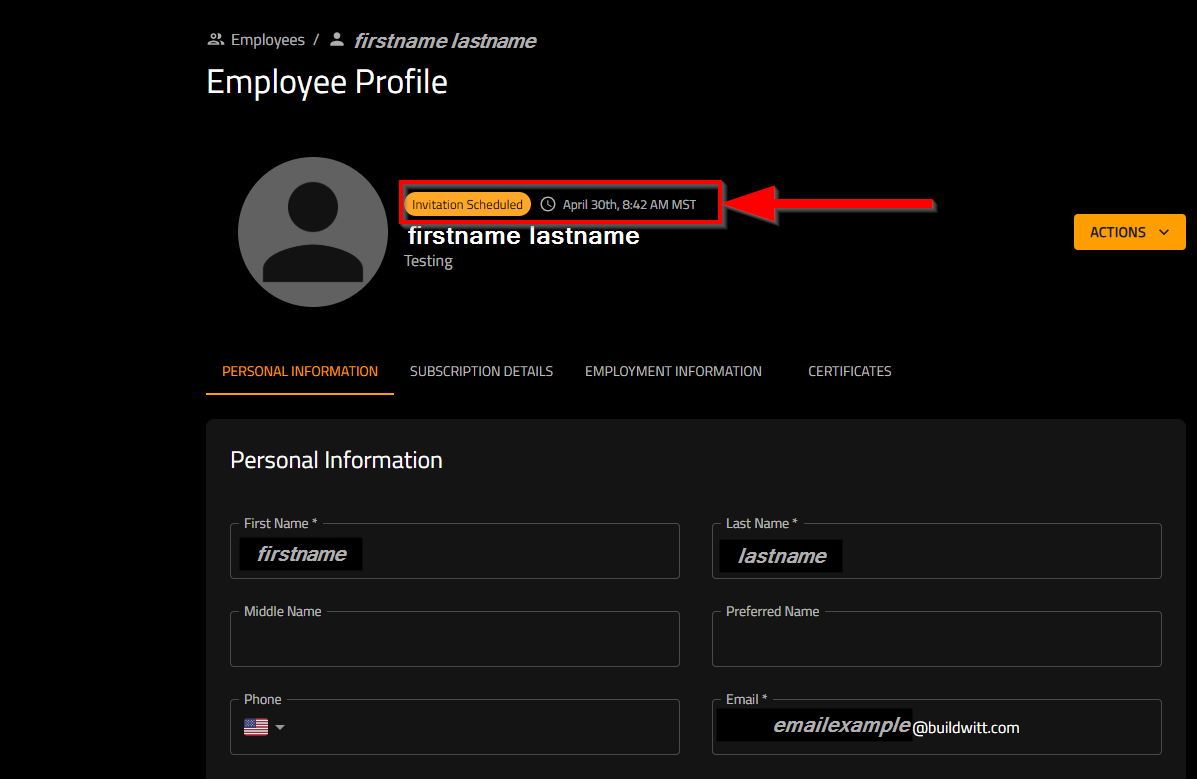Open the ACTIONS button menu
The width and height of the screenshot is (1197, 779).
(x=1118, y=232)
